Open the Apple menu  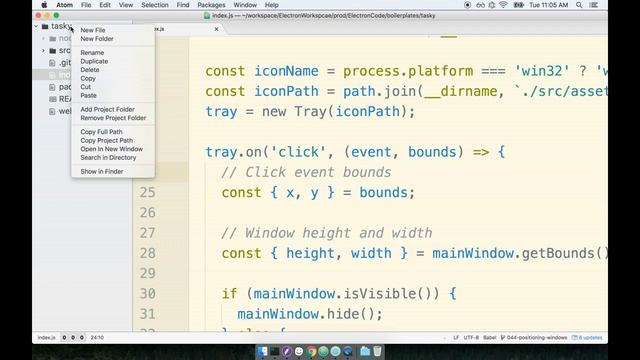click(44, 5)
